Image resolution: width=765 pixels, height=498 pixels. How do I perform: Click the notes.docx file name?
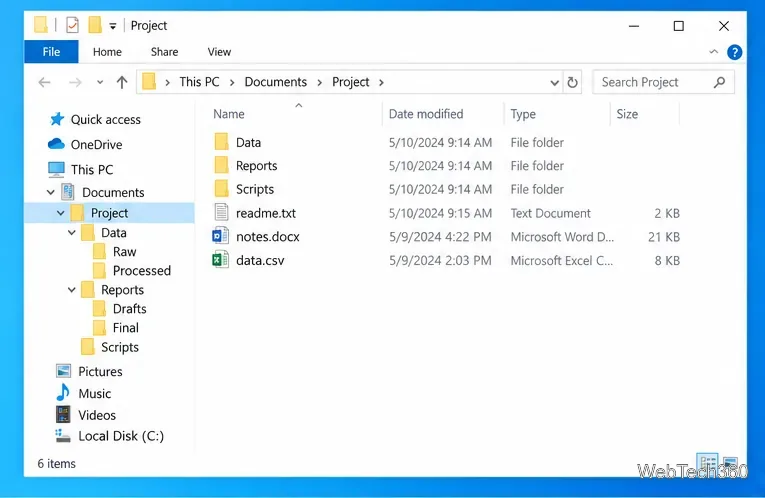pos(268,237)
